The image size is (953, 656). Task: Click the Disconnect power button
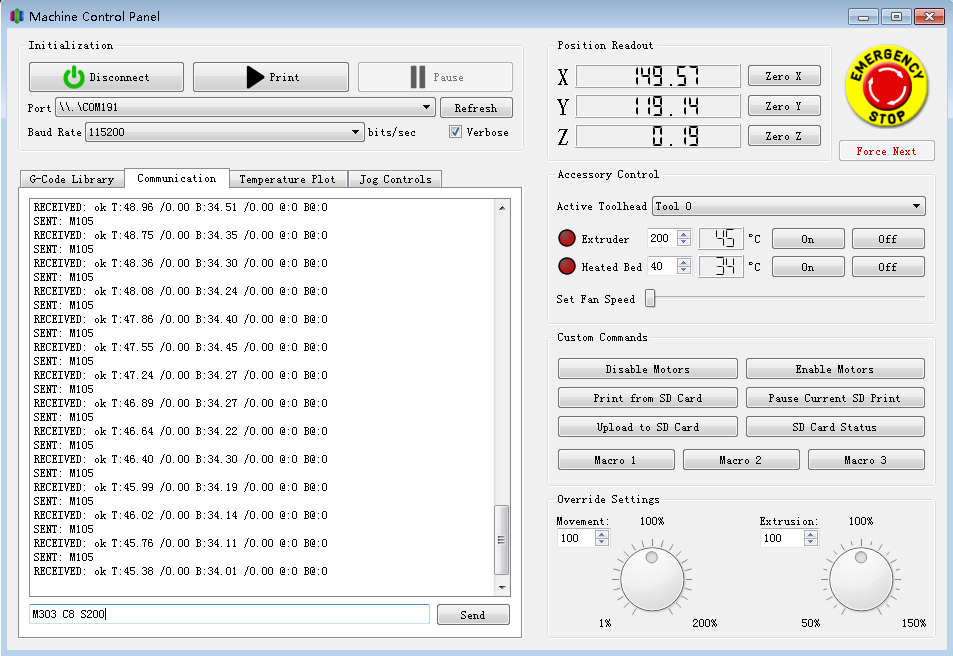pos(106,77)
